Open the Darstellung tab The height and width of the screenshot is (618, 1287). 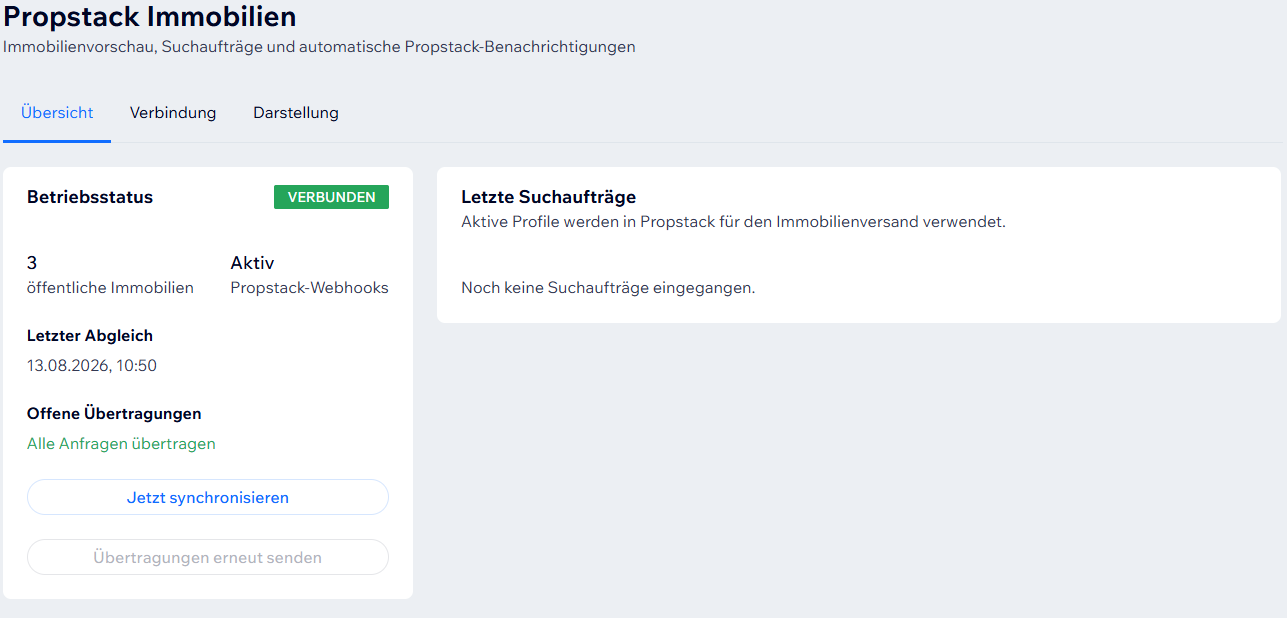(x=296, y=113)
